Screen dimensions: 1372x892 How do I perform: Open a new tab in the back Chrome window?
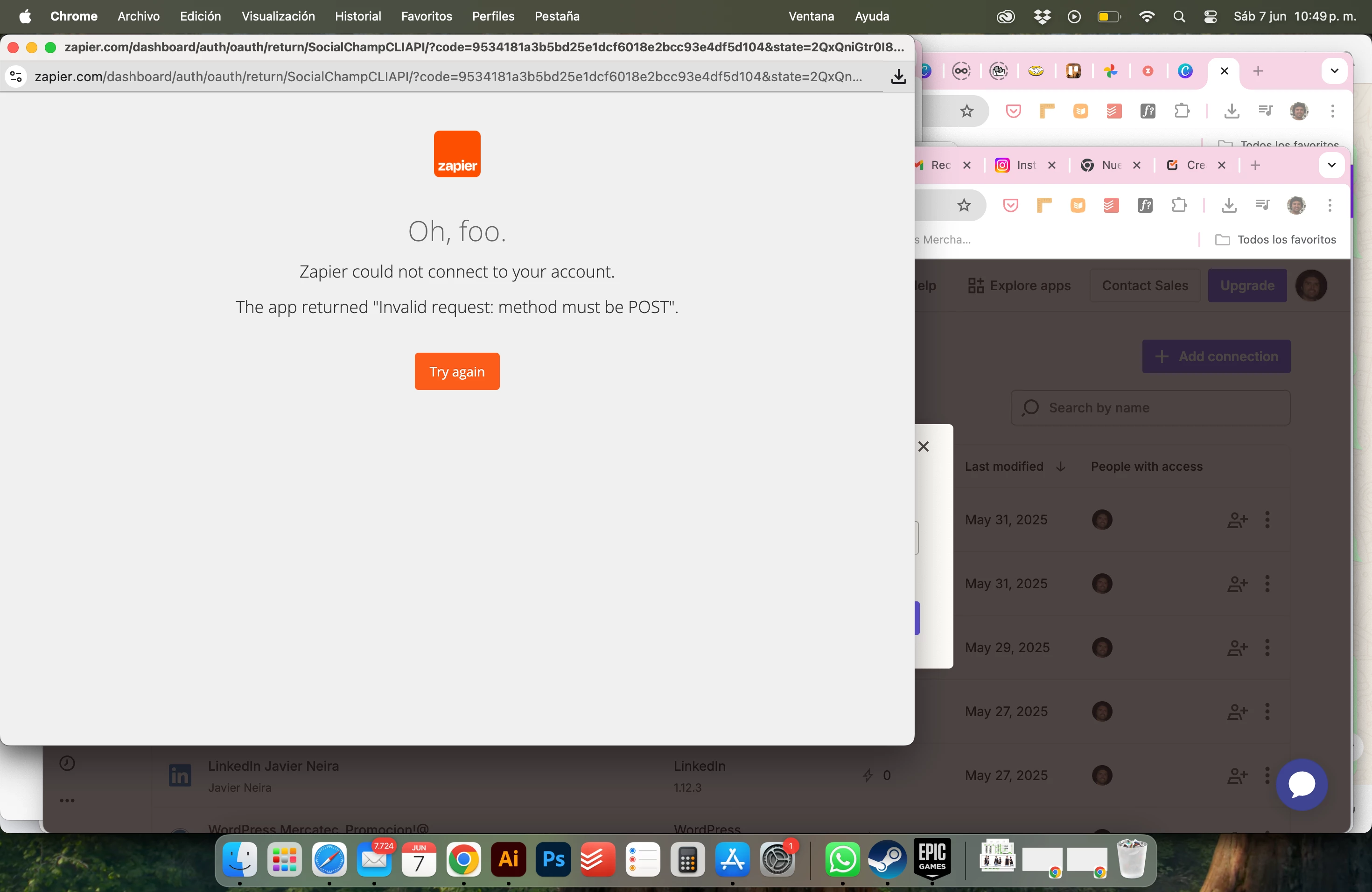[x=1258, y=71]
